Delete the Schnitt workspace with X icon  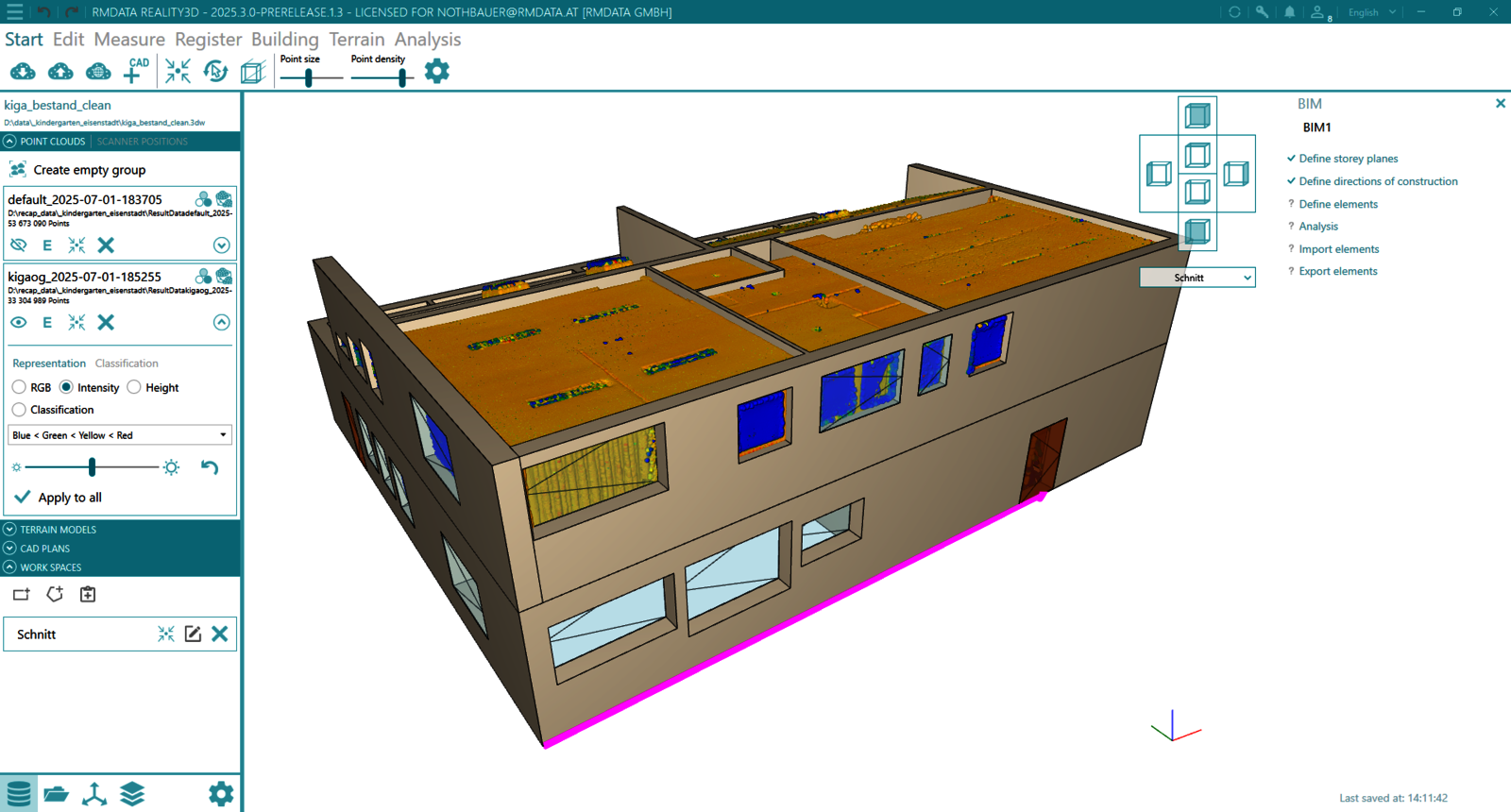[x=220, y=634]
